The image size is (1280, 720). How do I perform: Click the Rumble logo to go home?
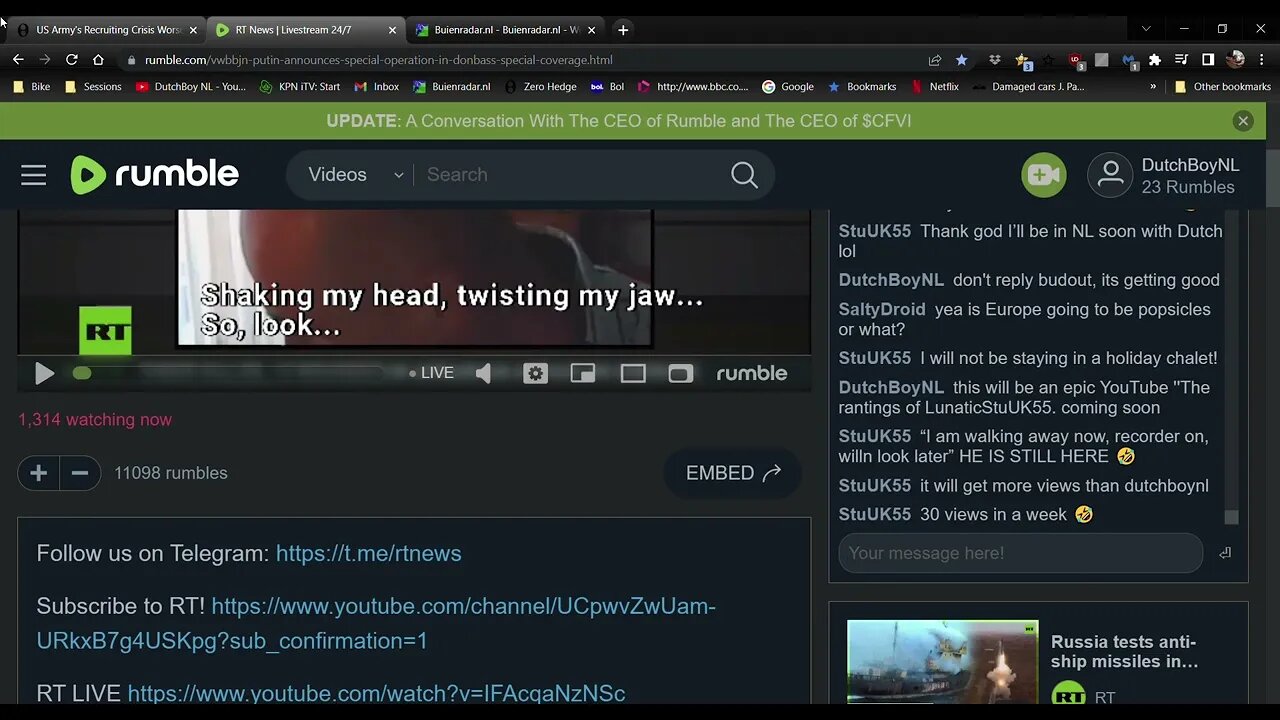point(154,175)
